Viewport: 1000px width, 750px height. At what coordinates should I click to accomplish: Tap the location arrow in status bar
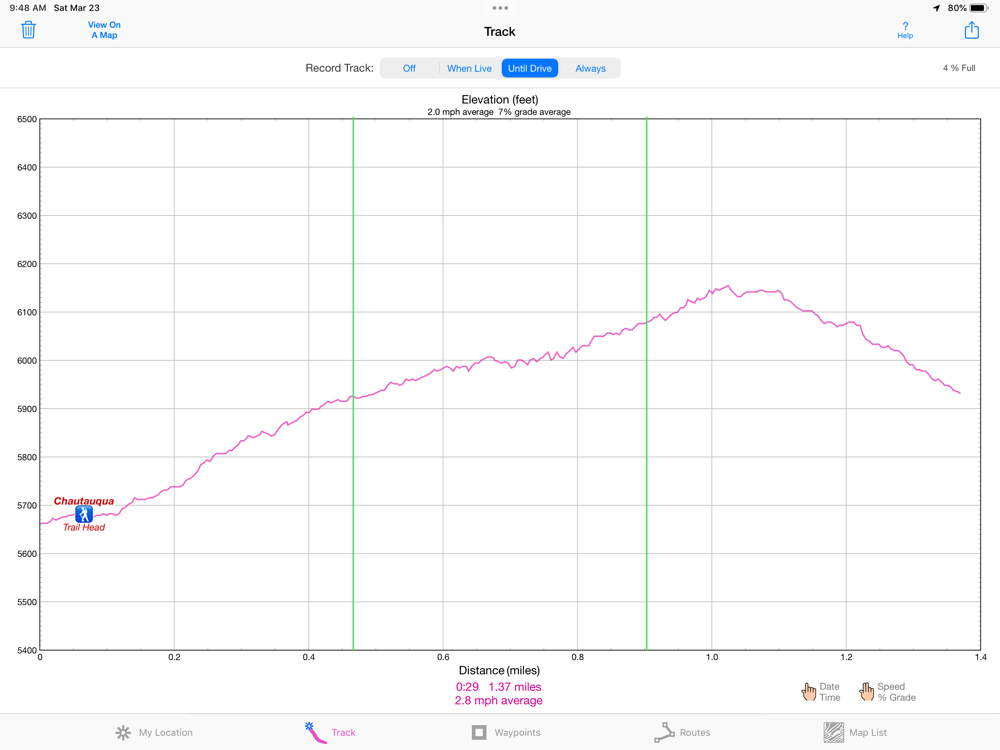936,8
